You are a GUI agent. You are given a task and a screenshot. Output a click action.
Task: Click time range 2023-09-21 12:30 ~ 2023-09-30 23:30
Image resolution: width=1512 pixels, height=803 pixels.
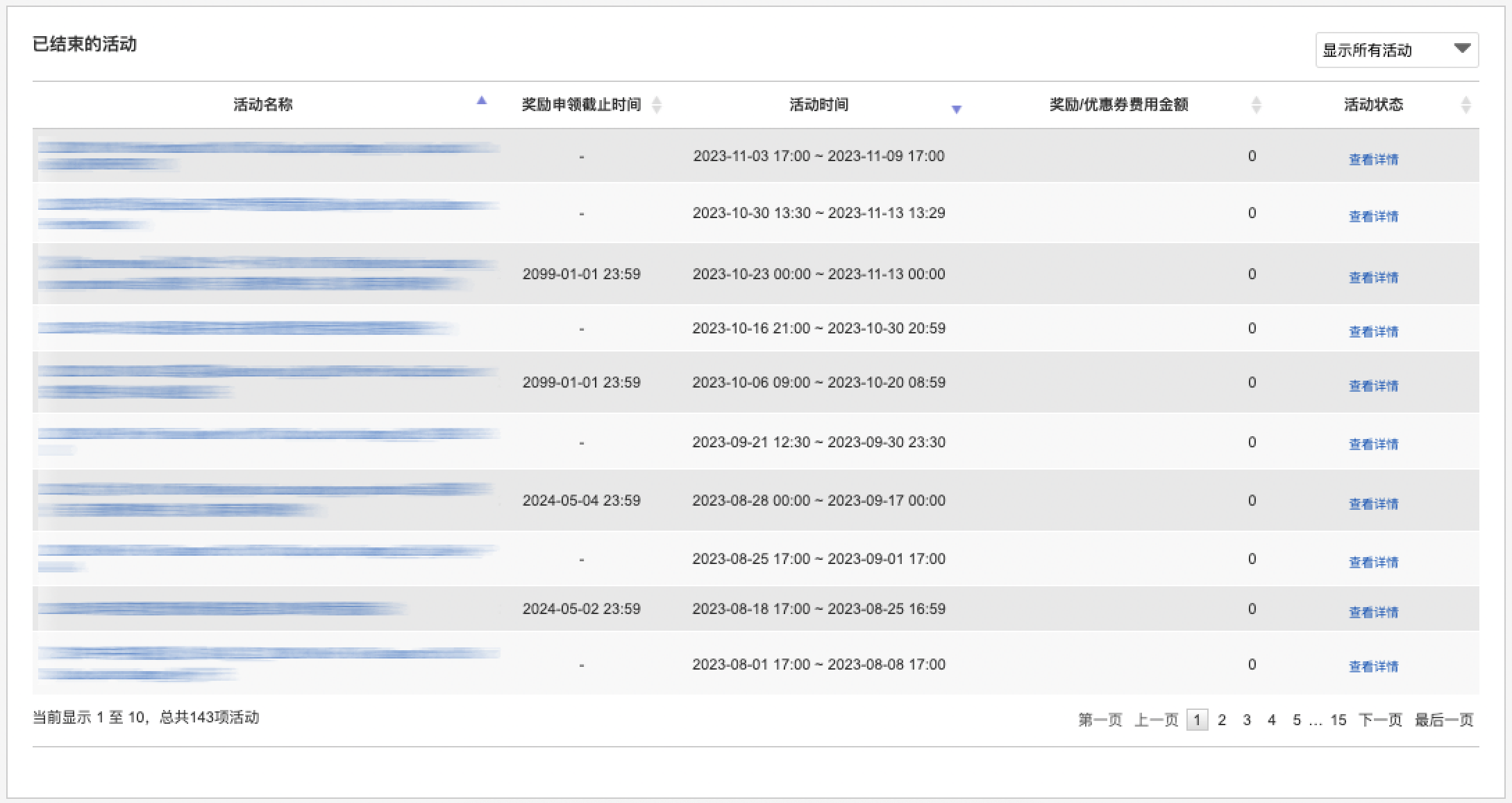819,442
